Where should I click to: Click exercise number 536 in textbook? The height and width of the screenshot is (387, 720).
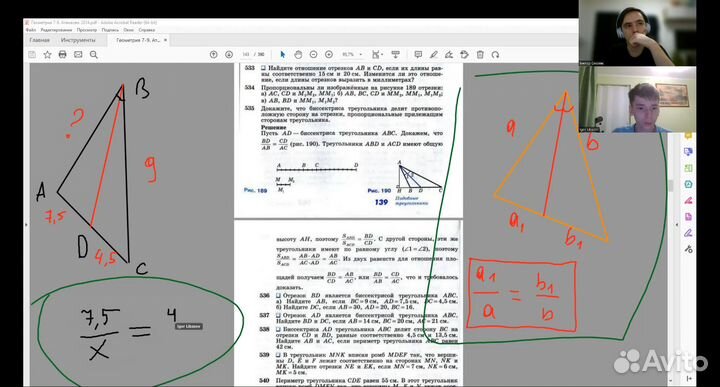pyautogui.click(x=264, y=295)
